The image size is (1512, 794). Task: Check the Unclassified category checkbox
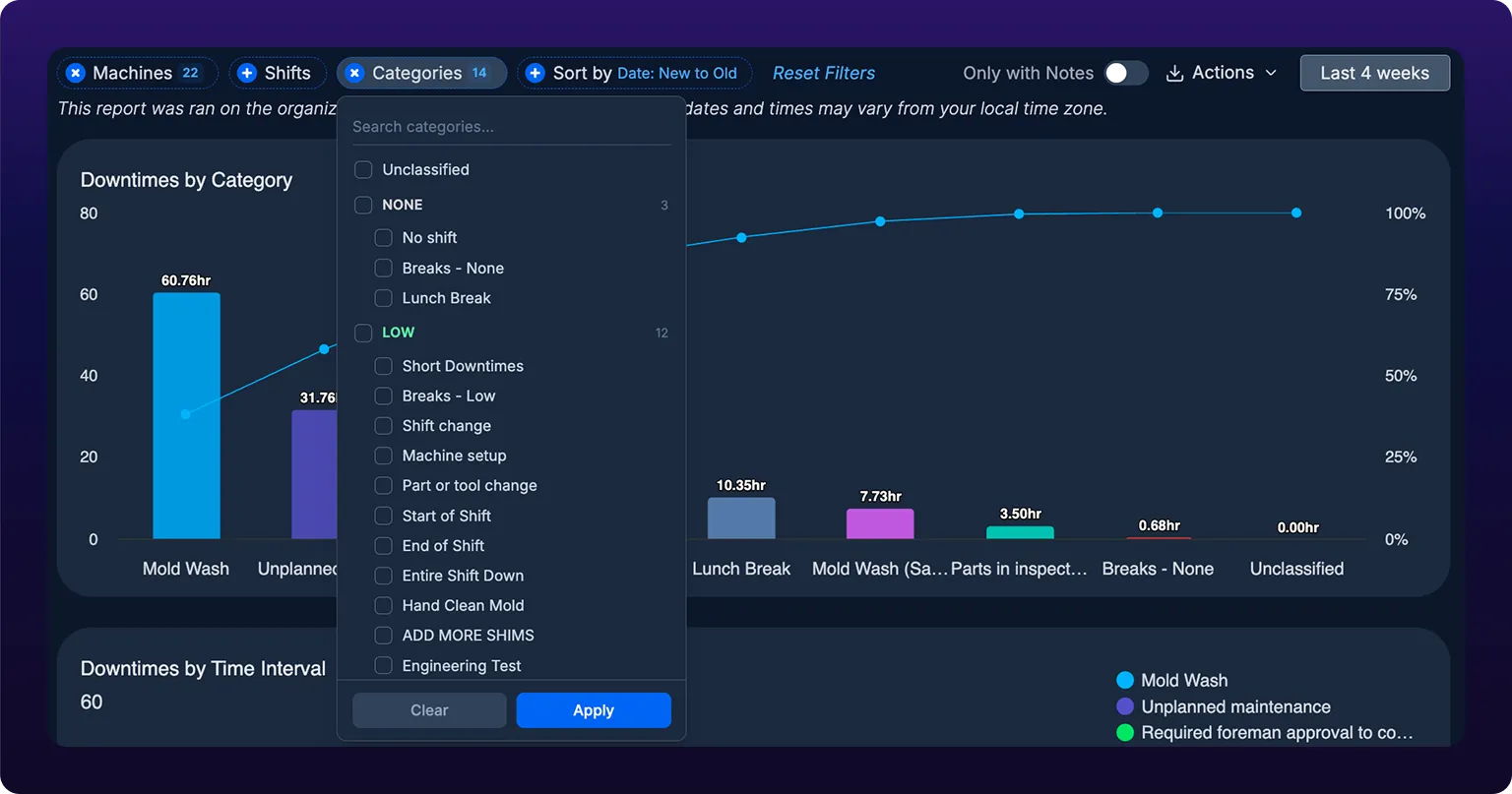[x=363, y=169]
